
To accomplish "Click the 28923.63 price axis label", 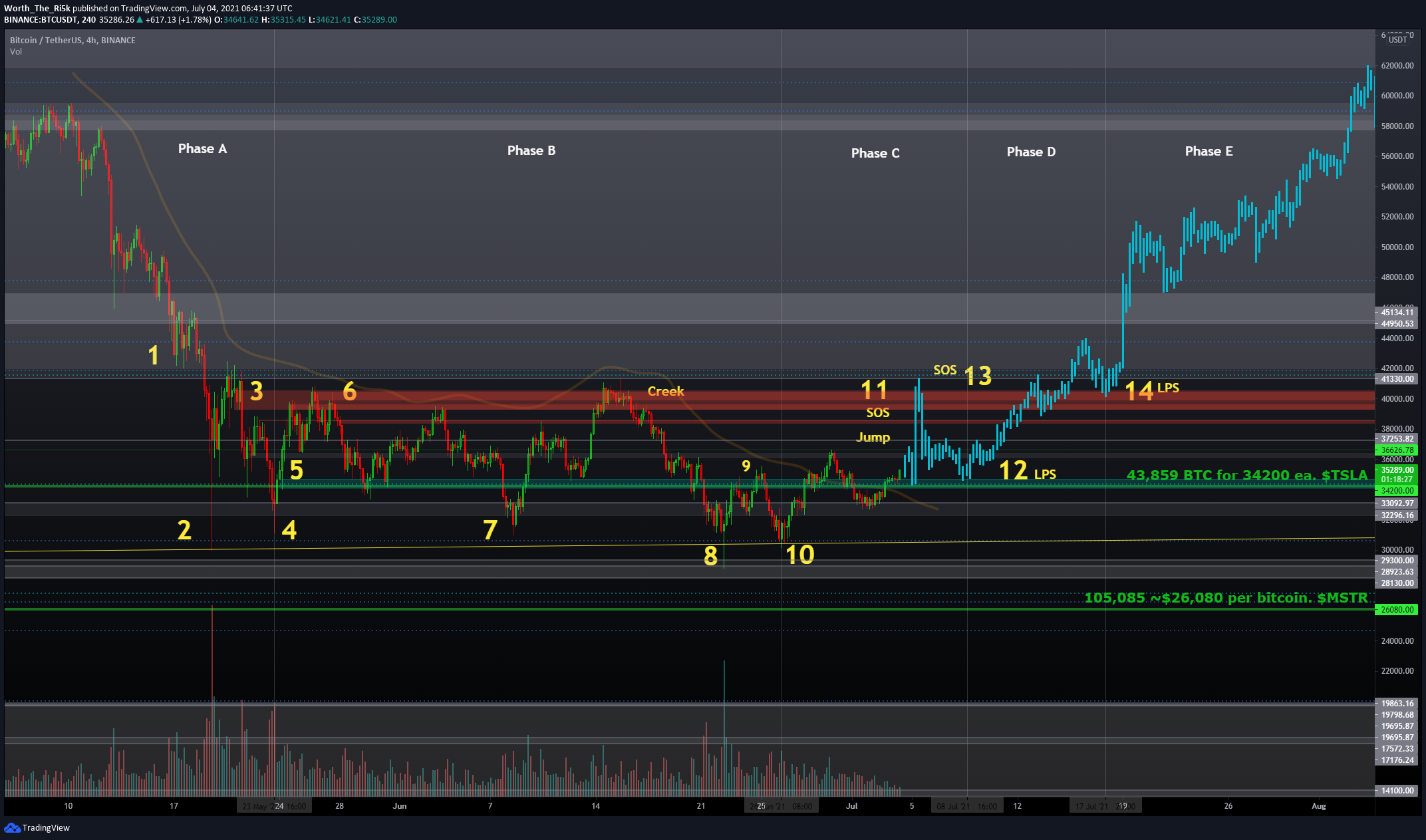I will click(1396, 571).
